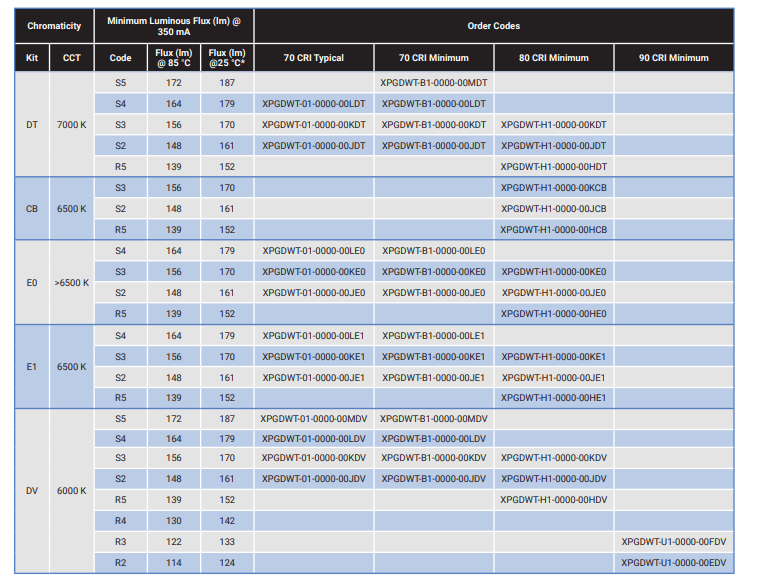757x577 pixels.
Task: Click order code XPGDWT-01-0000-00KDT
Action: click(314, 125)
